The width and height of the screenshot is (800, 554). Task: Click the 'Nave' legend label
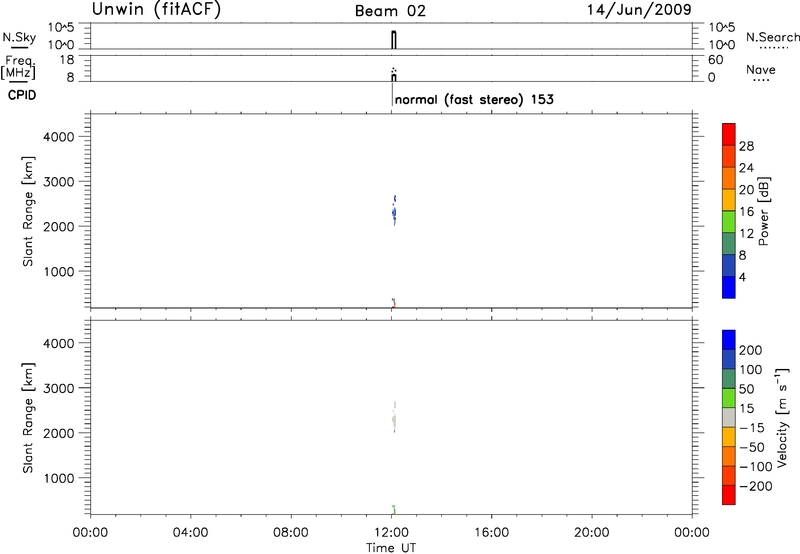pyautogui.click(x=761, y=70)
